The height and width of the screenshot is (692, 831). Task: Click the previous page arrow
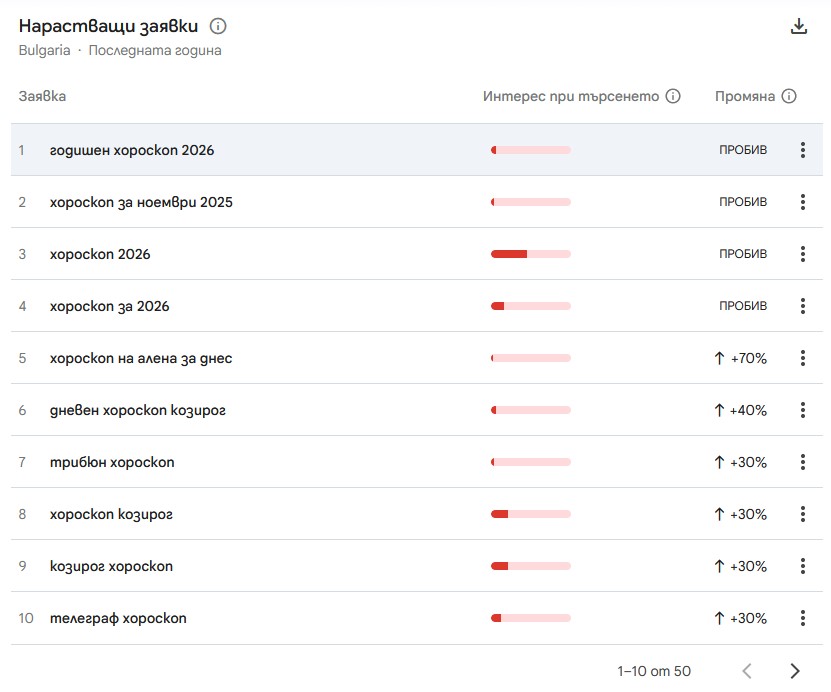pos(747,670)
